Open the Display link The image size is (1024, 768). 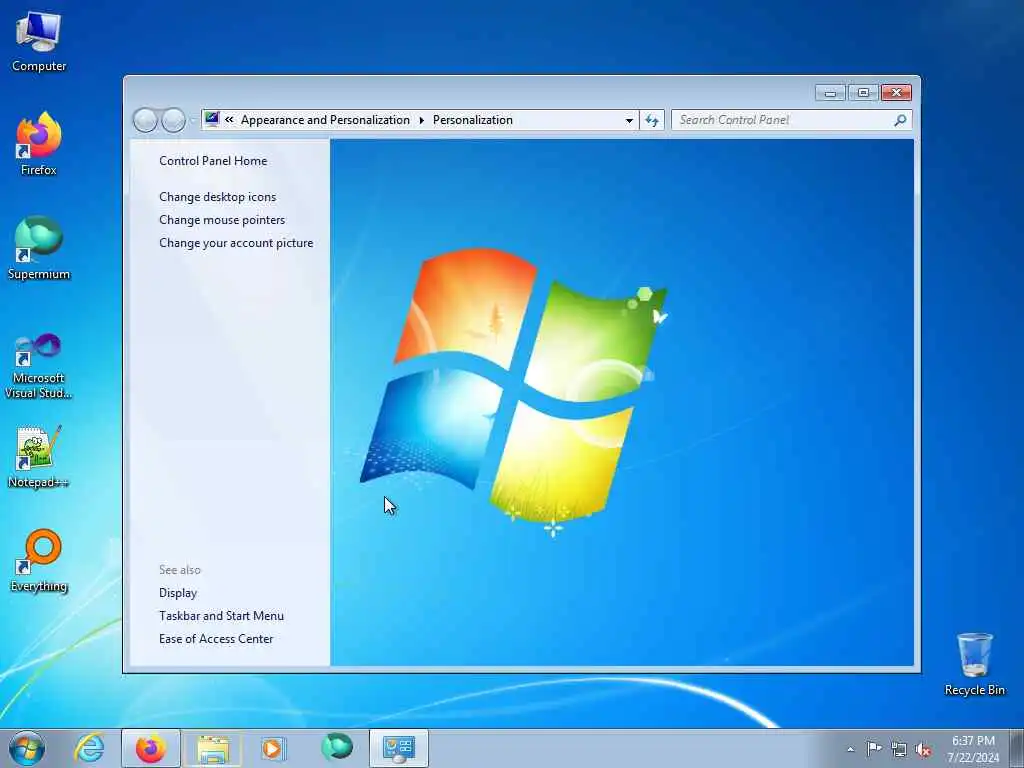pos(178,593)
